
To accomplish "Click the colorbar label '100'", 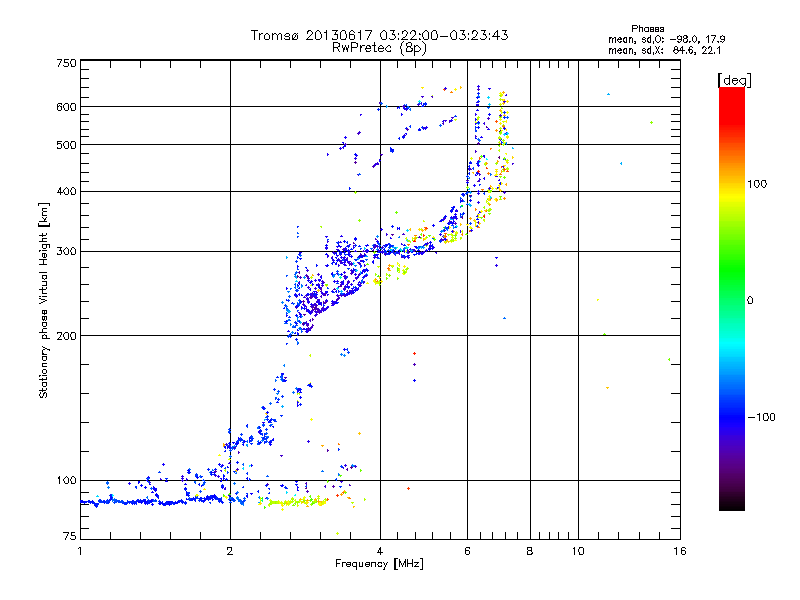I will click(x=757, y=184).
